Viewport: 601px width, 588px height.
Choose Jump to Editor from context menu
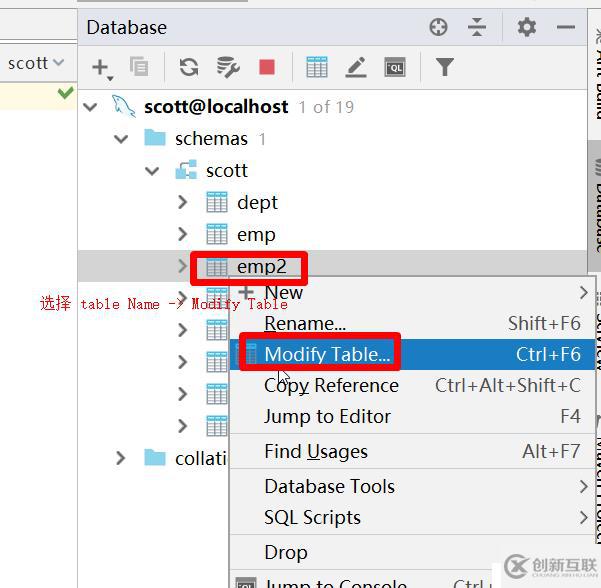coord(412,417)
